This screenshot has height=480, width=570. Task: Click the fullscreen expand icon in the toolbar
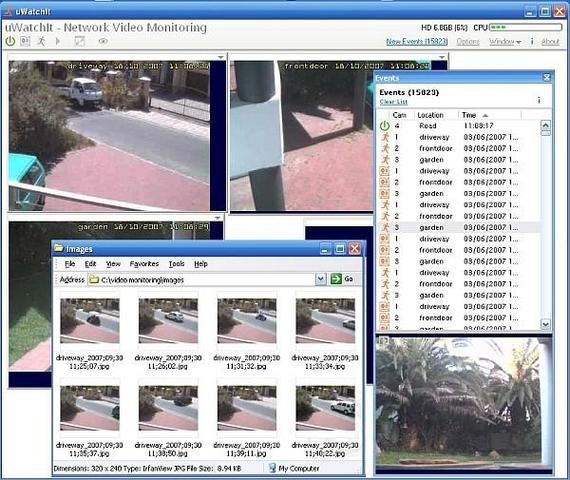[x=80, y=41]
